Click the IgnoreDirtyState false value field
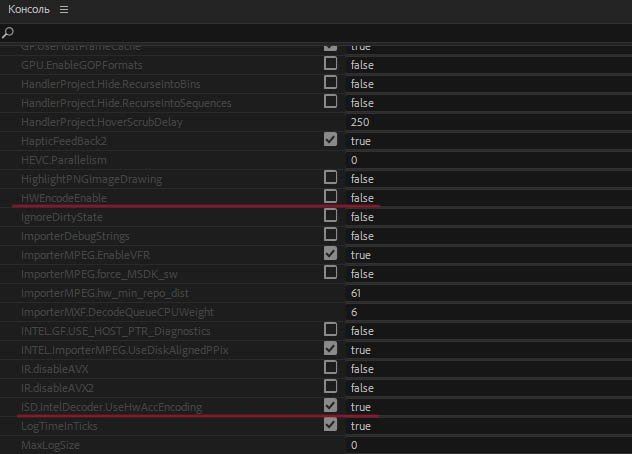 pyautogui.click(x=489, y=217)
